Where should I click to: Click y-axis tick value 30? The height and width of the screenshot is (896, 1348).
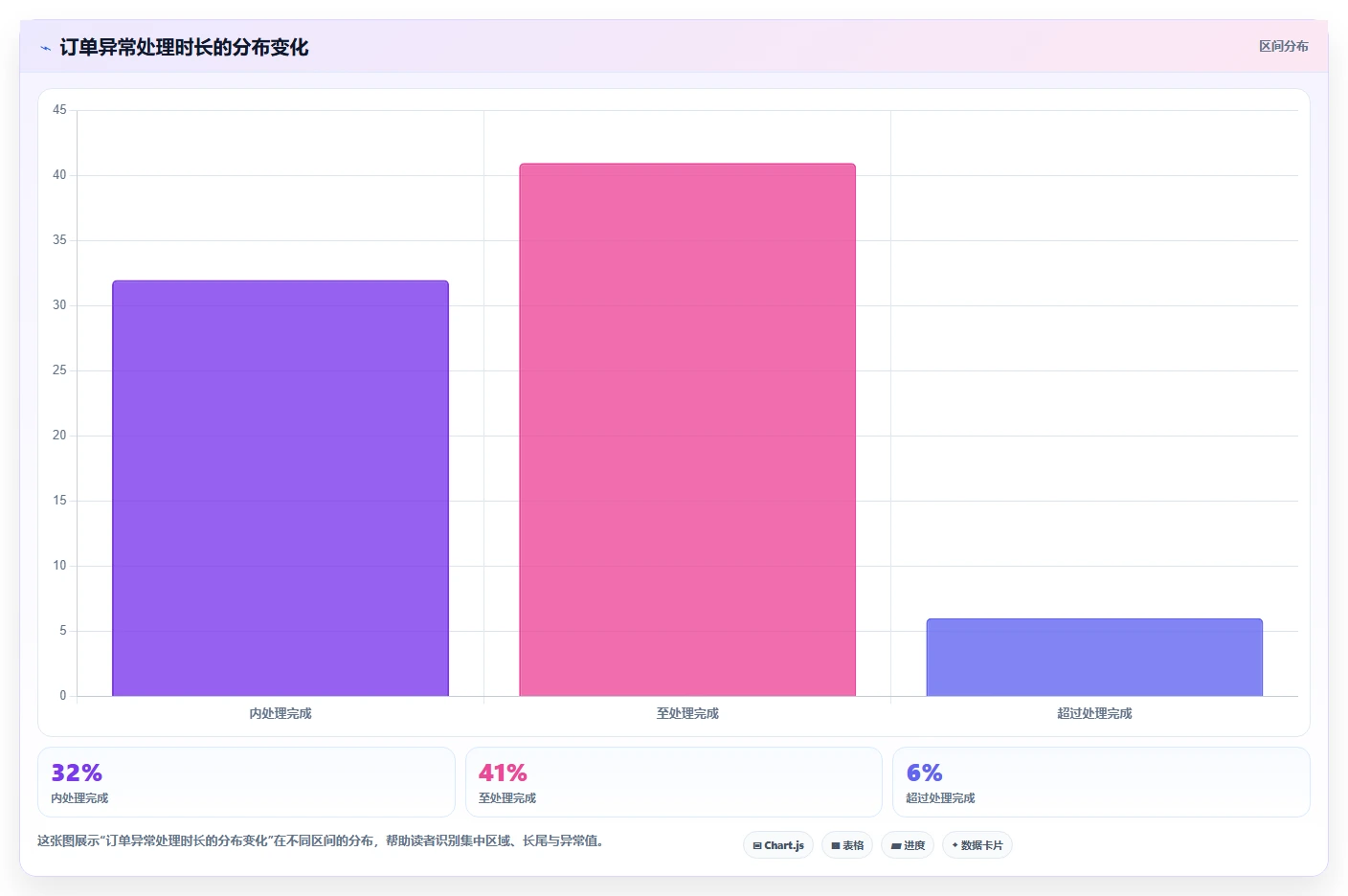click(x=59, y=305)
